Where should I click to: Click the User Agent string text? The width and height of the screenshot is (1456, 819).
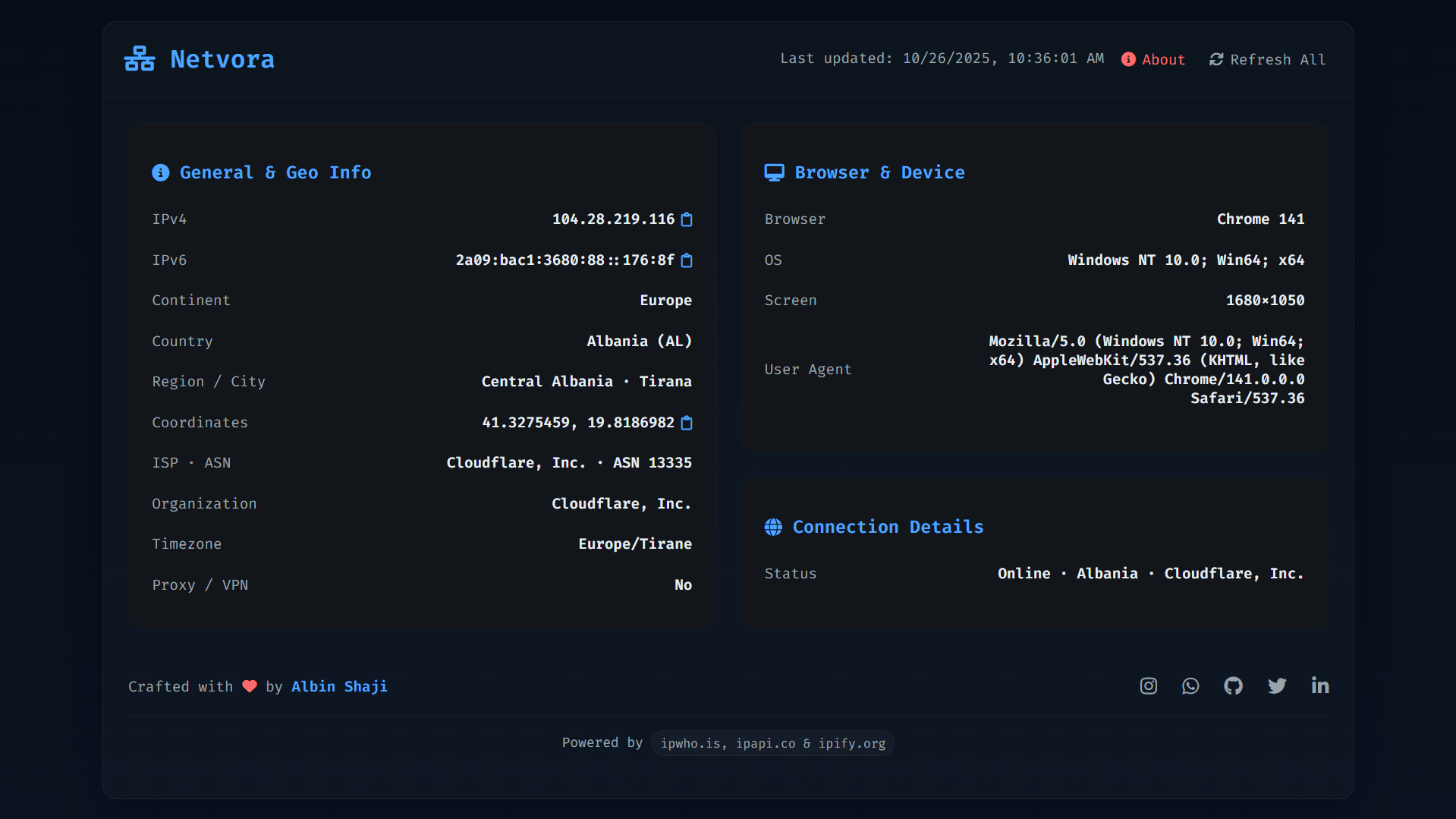pos(1146,370)
